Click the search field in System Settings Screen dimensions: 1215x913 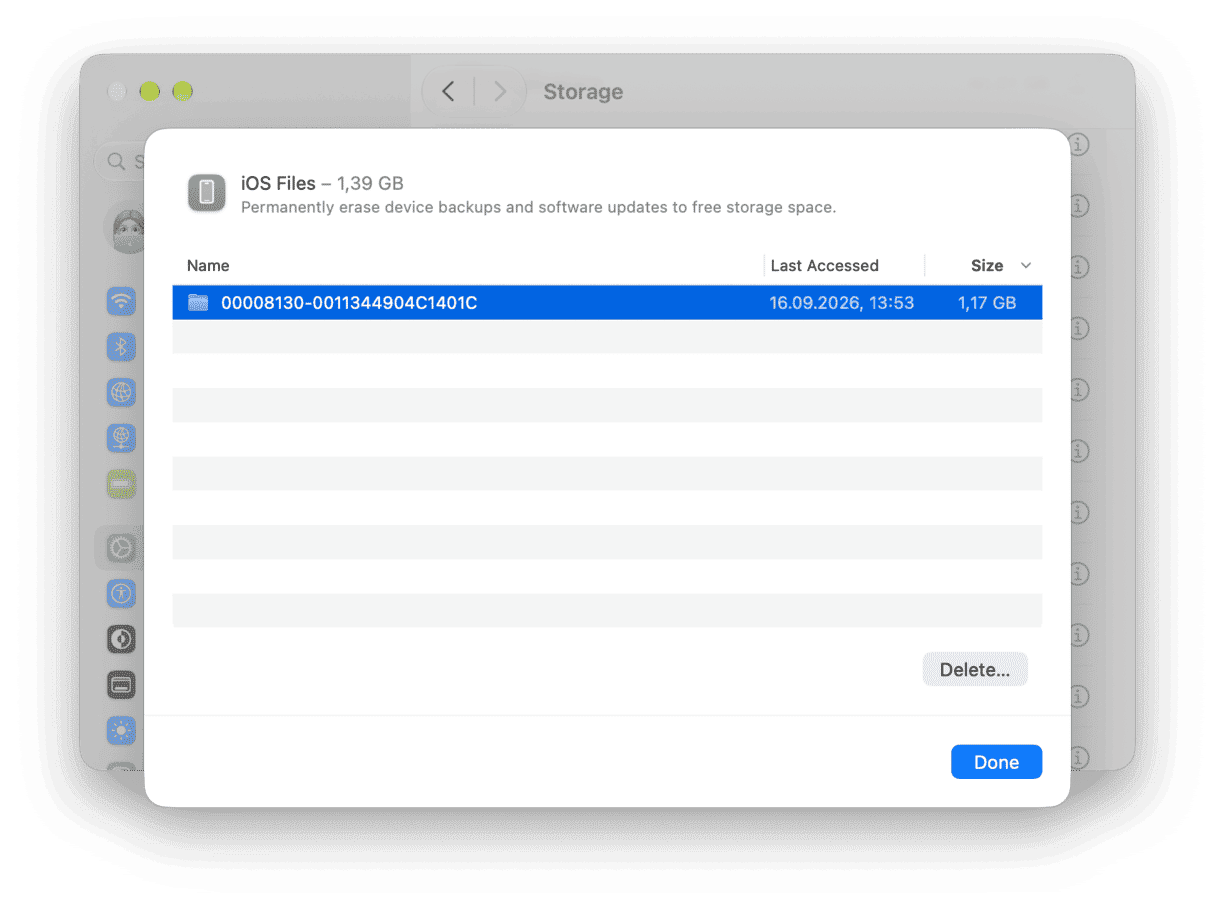(120, 161)
